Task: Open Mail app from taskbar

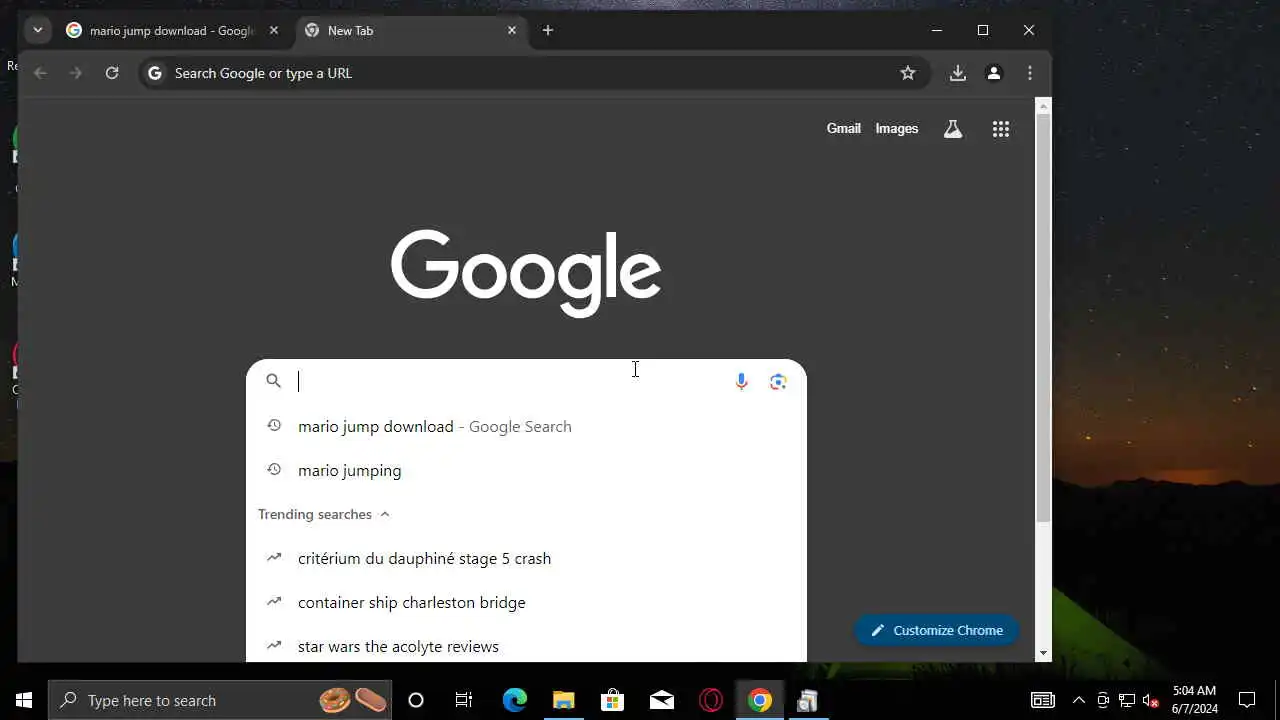Action: tap(662, 700)
